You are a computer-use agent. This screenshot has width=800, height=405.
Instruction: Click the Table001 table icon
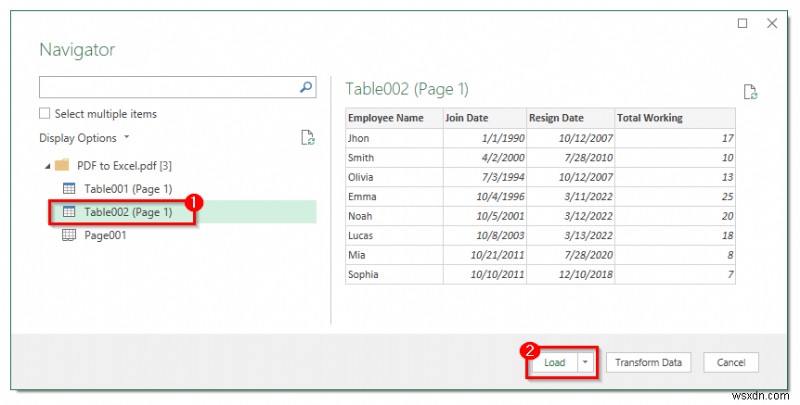(69, 189)
